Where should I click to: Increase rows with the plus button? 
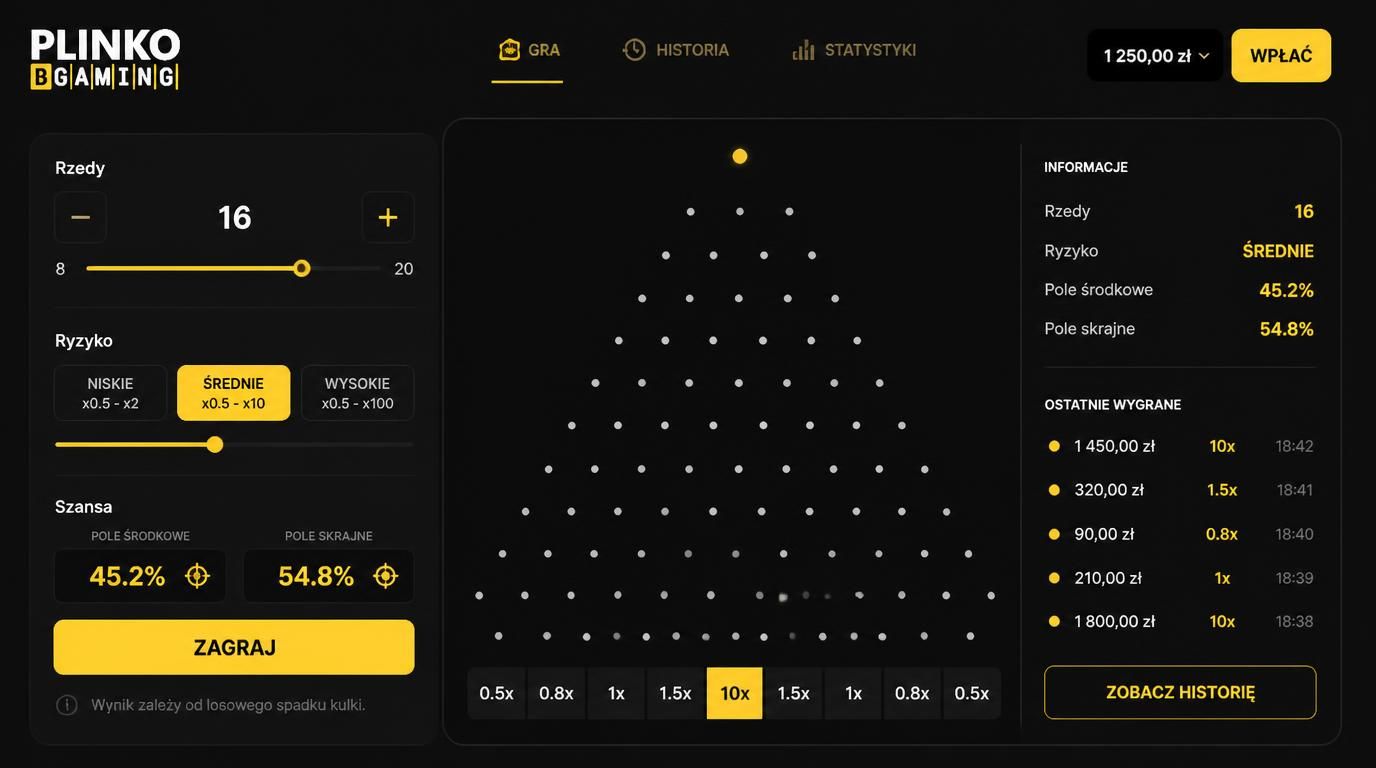coord(388,217)
